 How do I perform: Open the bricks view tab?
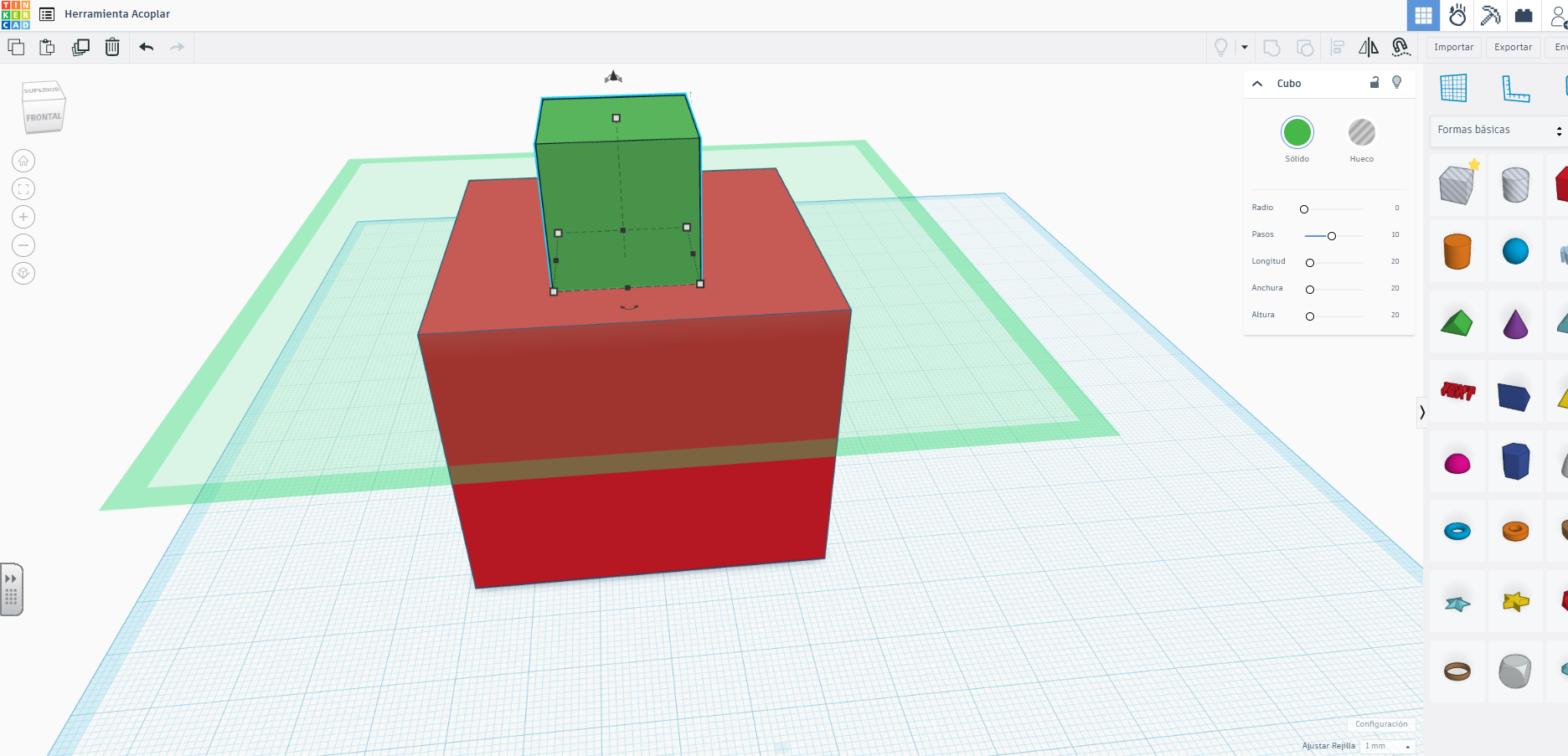point(1524,16)
